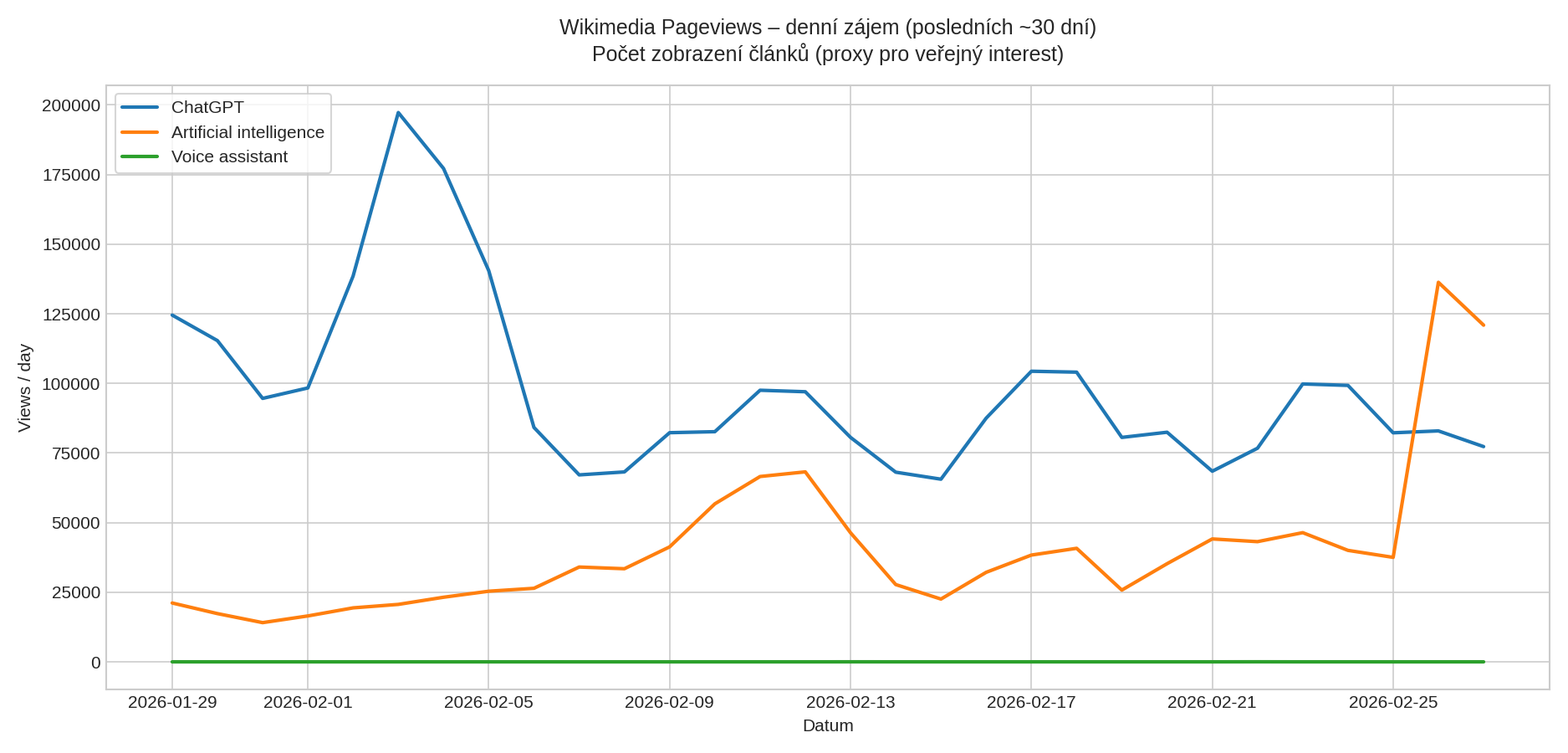Viewport: 1568px width, 753px height.
Task: Click the blue ChatGPT peak near 2026-02-03
Action: [399, 111]
